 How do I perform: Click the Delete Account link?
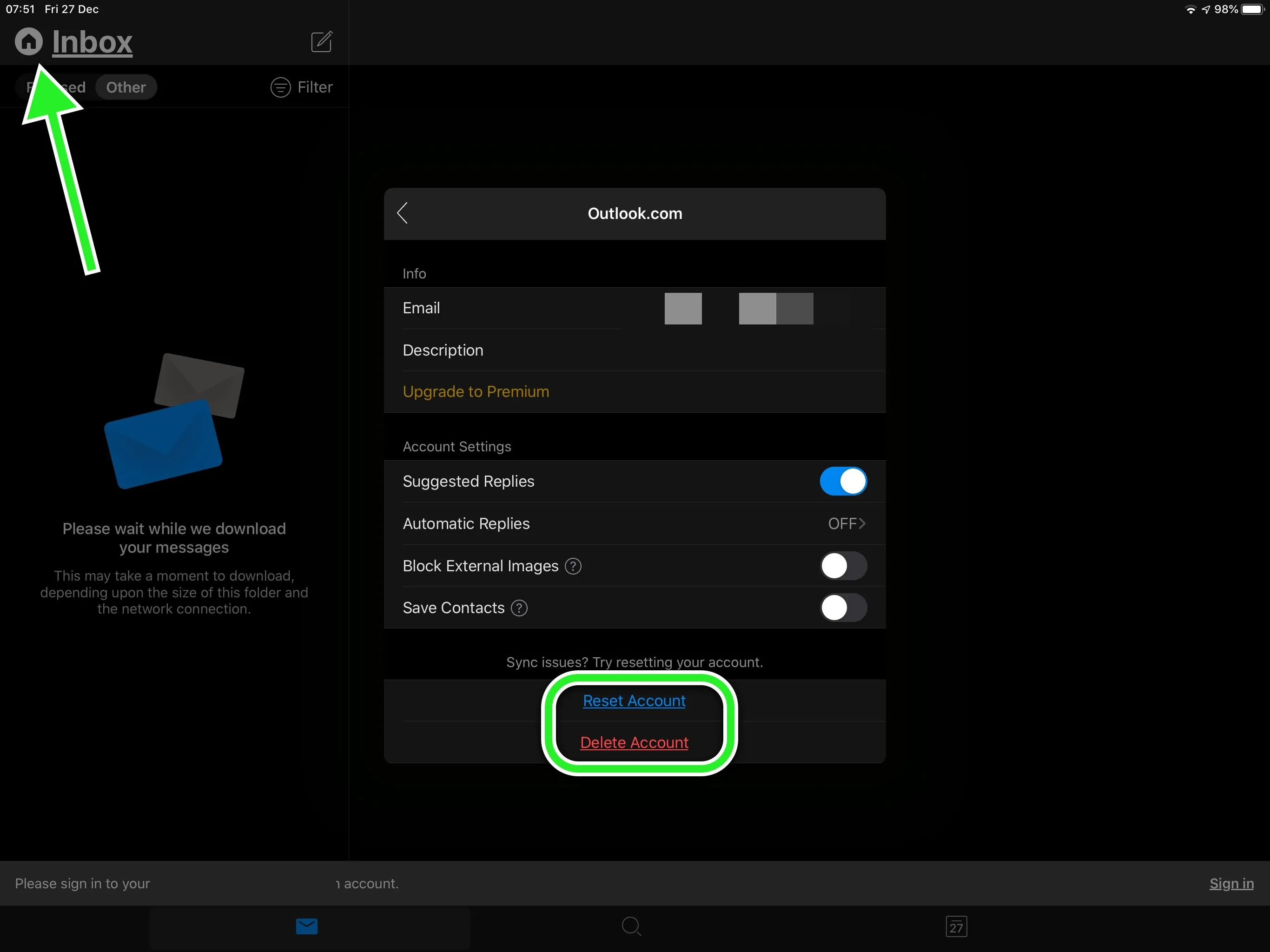pos(634,742)
